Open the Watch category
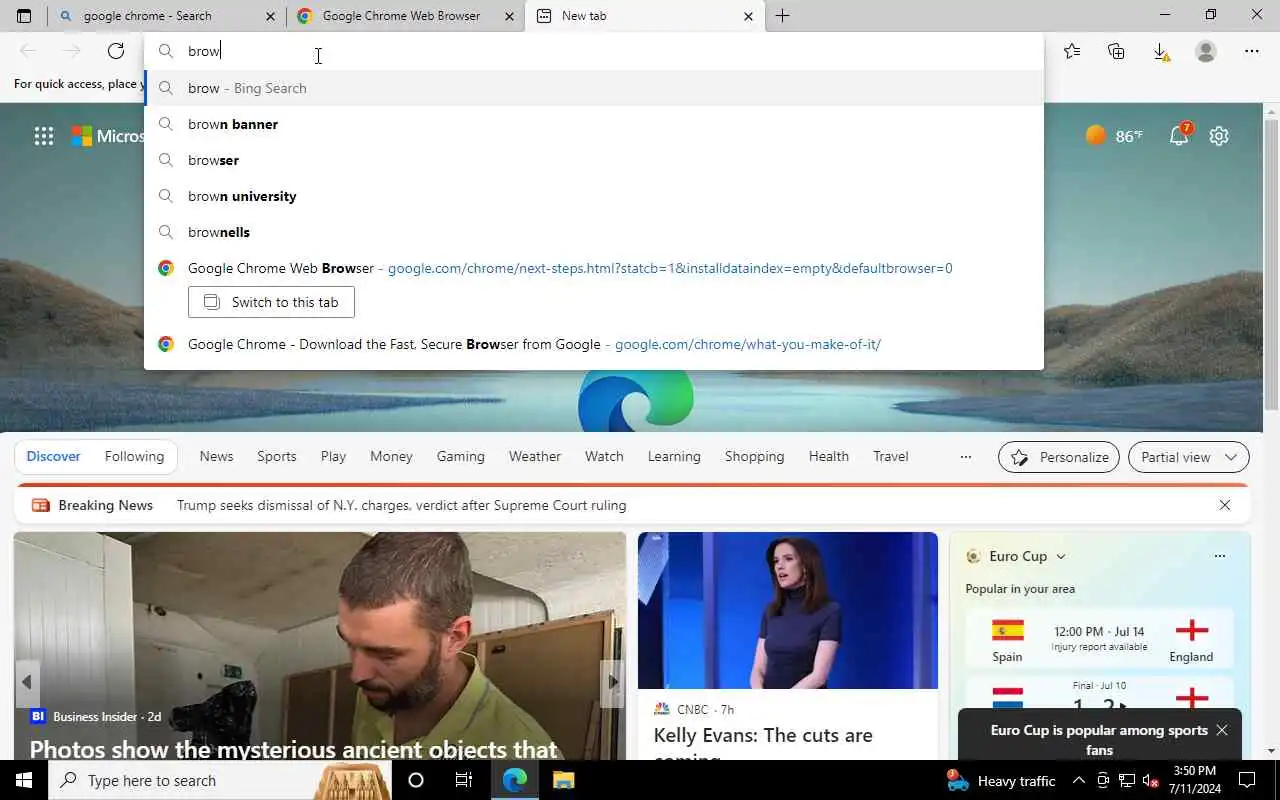The height and width of the screenshot is (800, 1280). [x=604, y=456]
